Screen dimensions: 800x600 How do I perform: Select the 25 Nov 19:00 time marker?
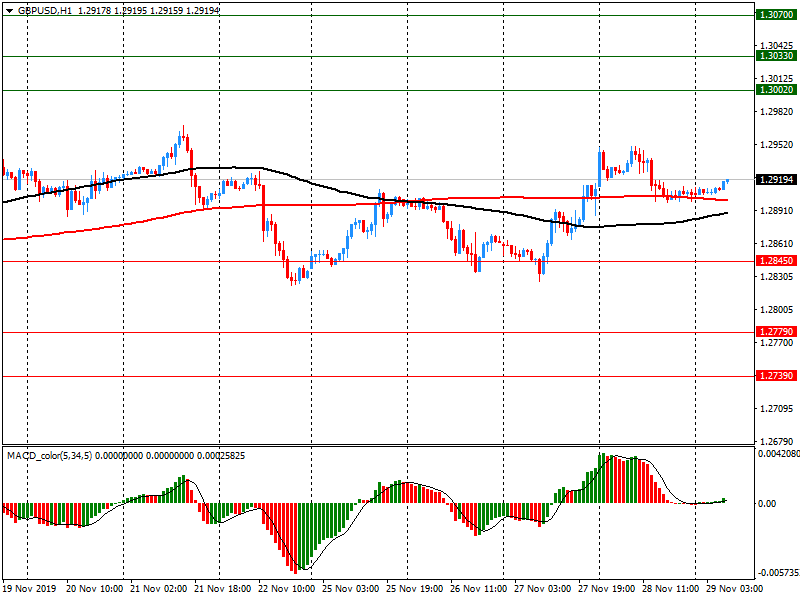click(x=415, y=590)
